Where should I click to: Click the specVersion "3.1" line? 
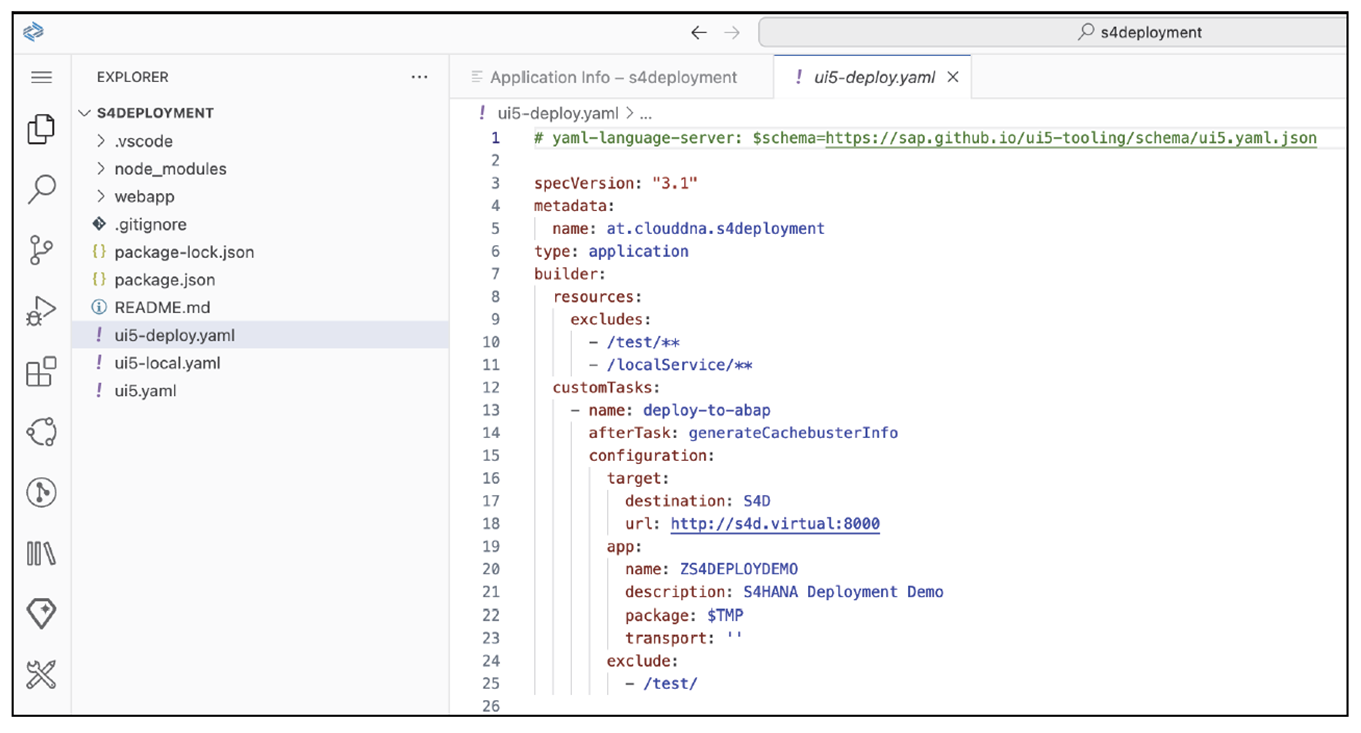tap(615, 184)
